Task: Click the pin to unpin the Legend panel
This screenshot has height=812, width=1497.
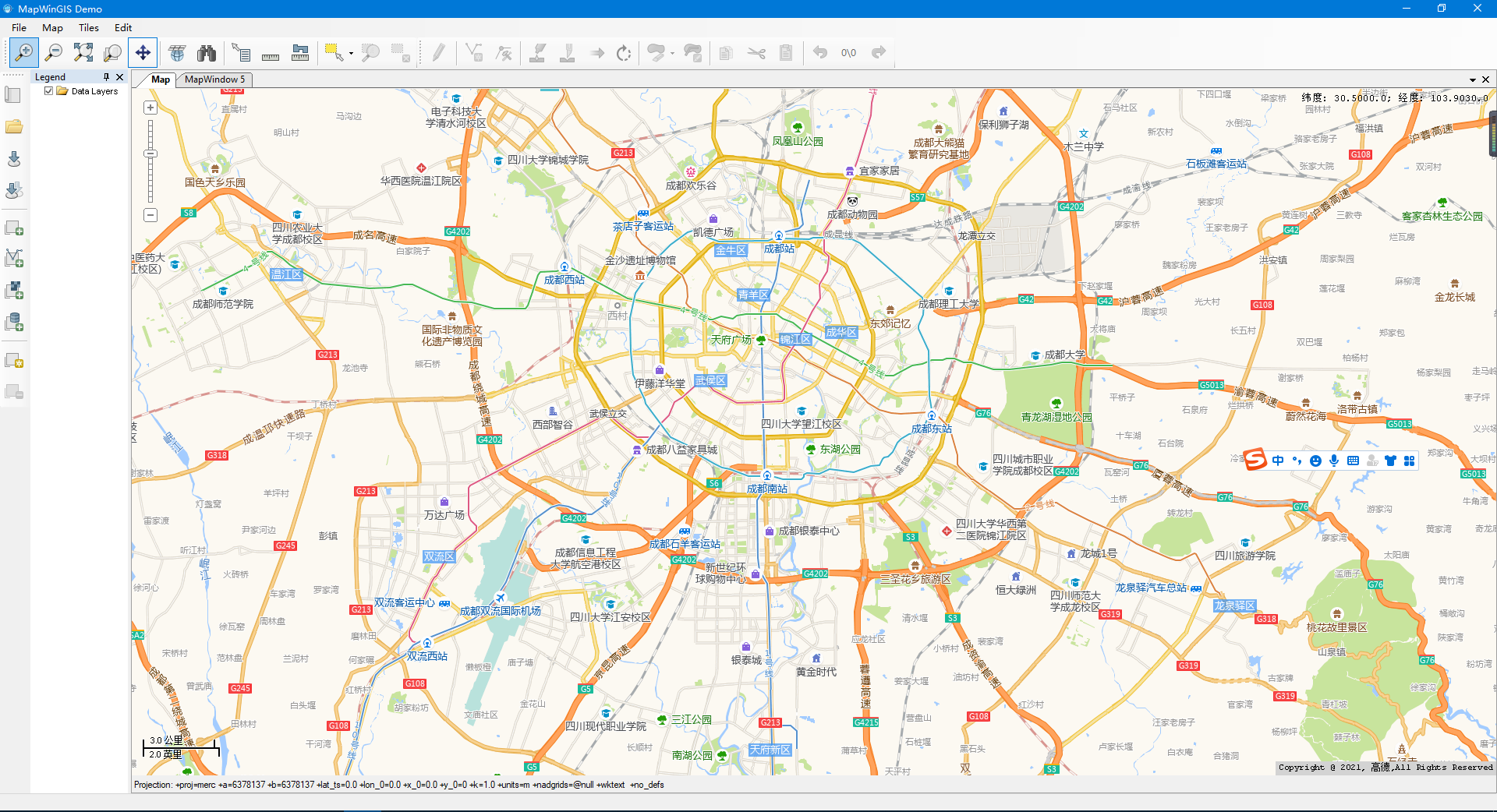Action: click(105, 76)
